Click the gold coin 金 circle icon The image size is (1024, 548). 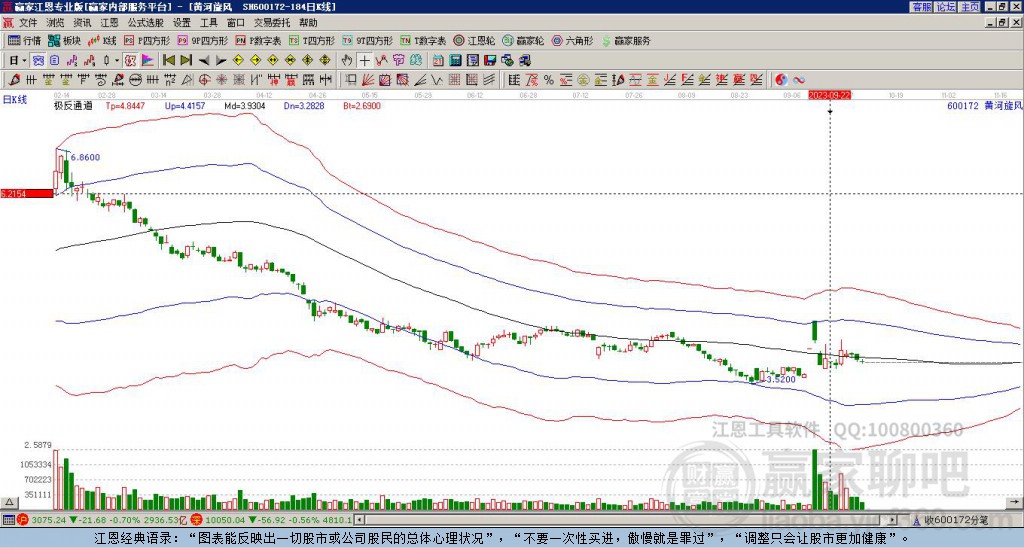point(583,80)
